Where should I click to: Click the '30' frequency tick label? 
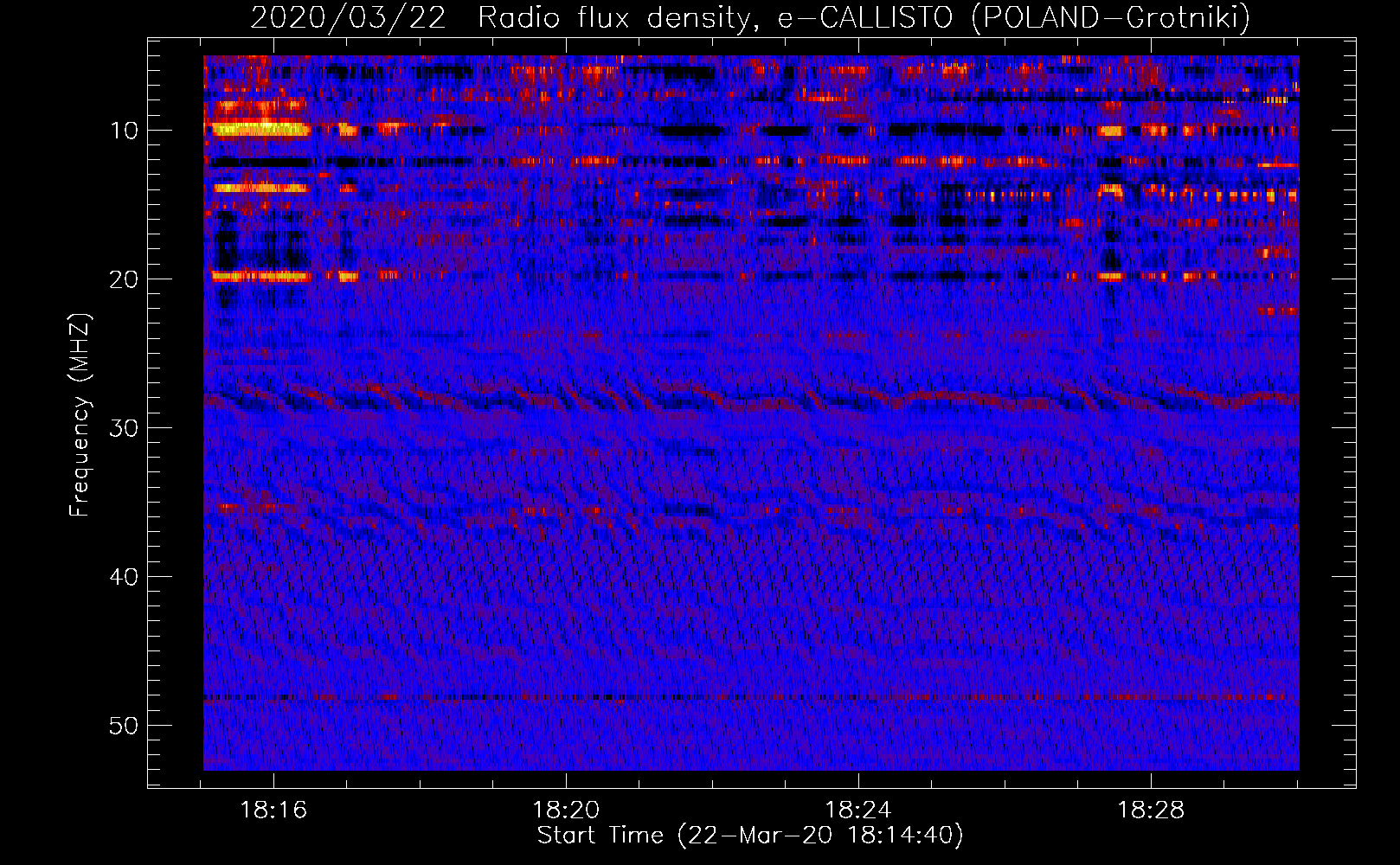coord(125,428)
